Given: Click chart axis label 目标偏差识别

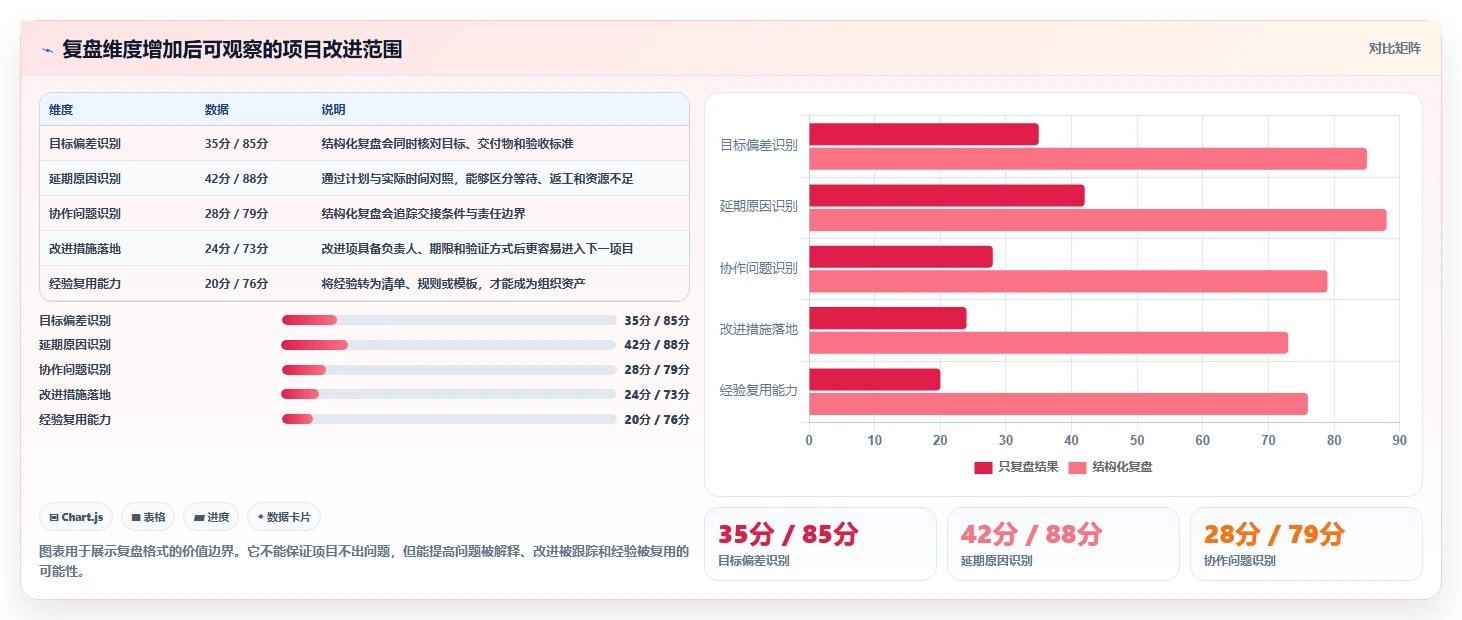Looking at the screenshot, I should click(759, 146).
